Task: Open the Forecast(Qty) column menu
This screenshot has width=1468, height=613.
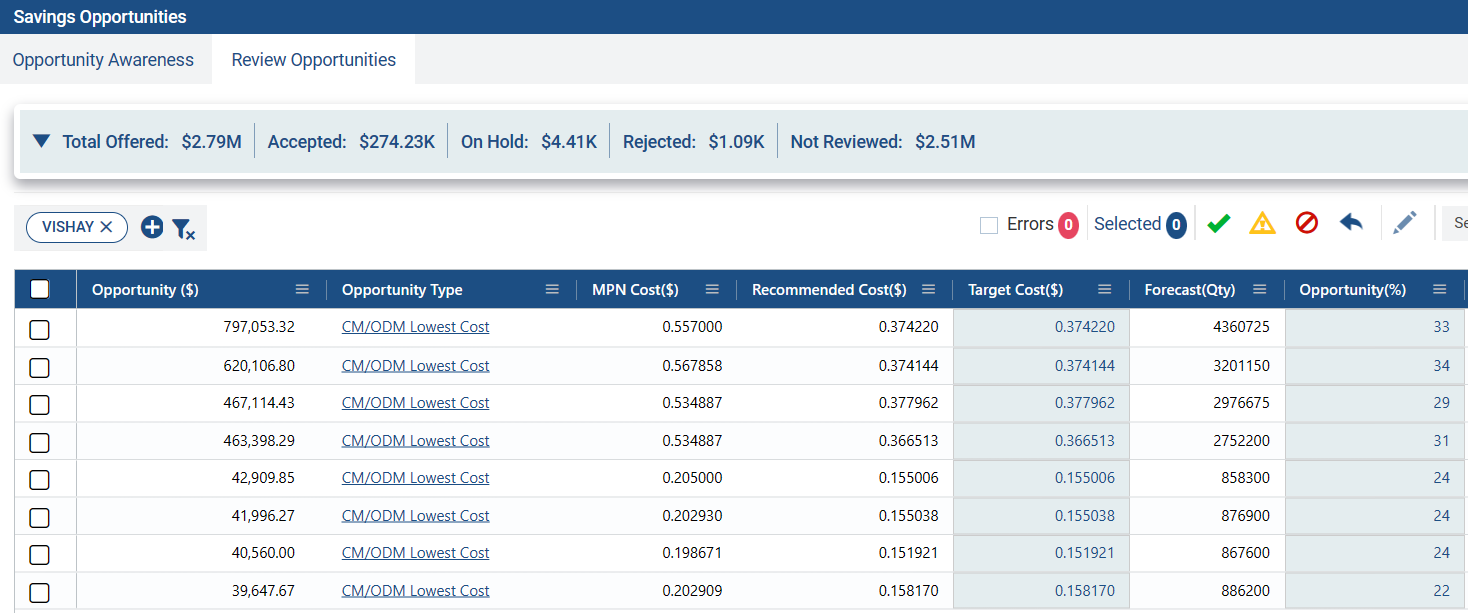Action: coord(1260,290)
